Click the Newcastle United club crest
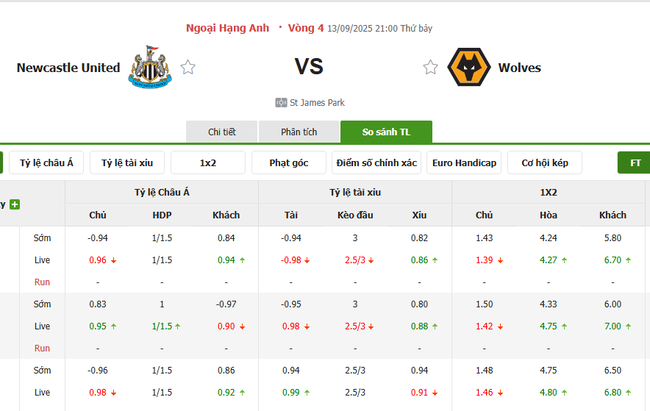The height and width of the screenshot is (411, 650). tap(150, 65)
